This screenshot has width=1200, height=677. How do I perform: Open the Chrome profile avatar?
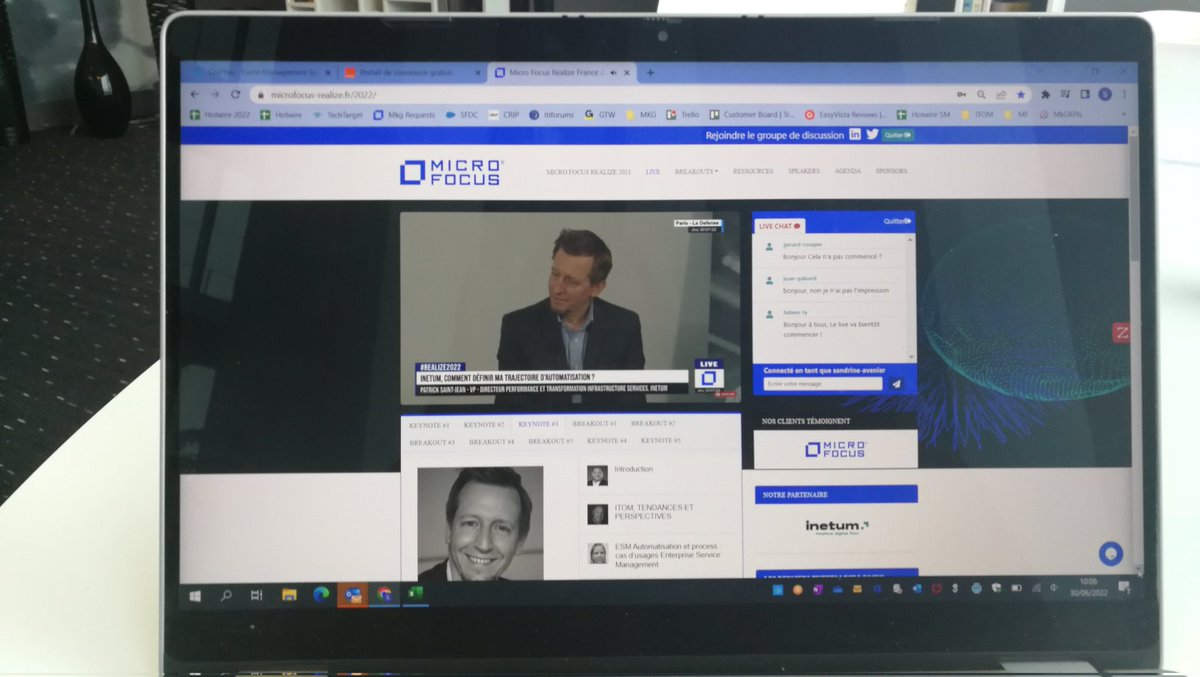point(1105,95)
